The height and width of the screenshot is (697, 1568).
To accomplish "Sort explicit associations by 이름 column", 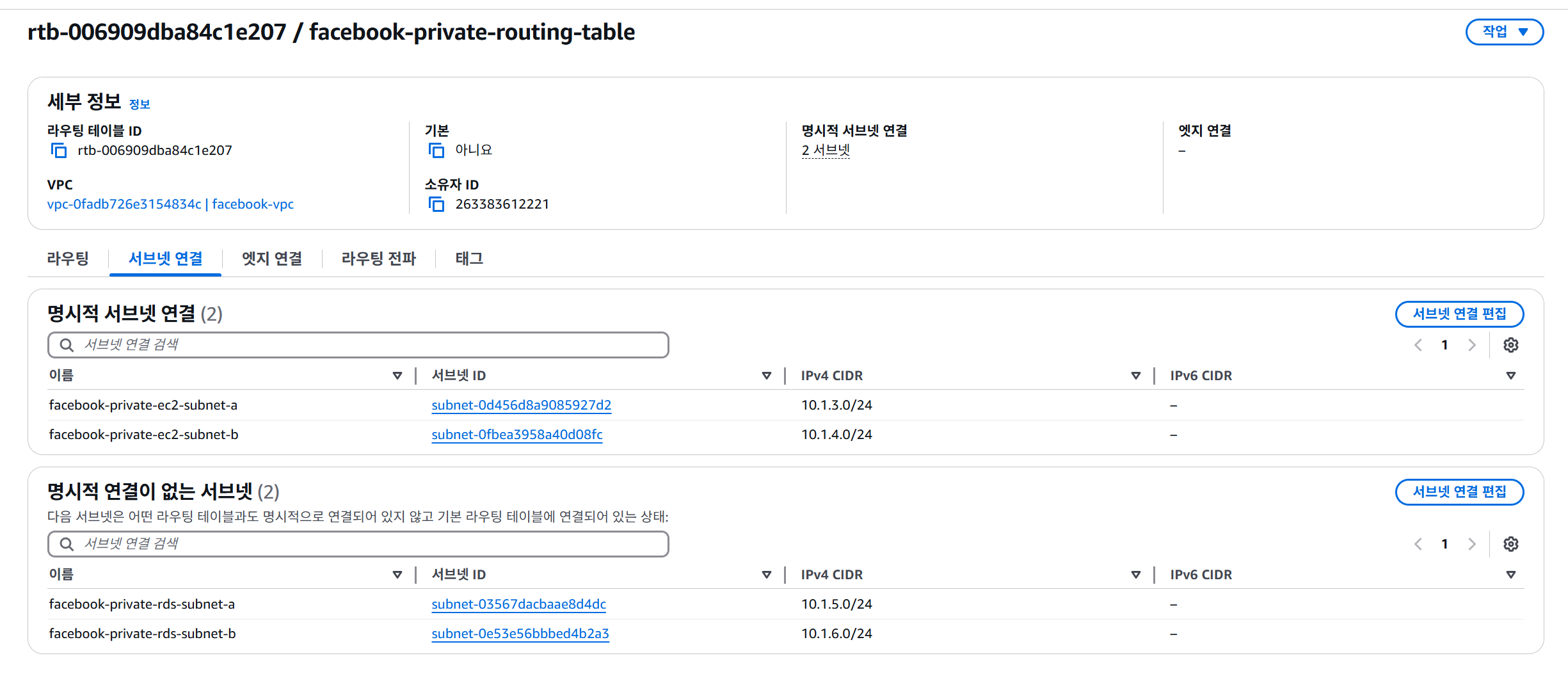I will click(397, 376).
